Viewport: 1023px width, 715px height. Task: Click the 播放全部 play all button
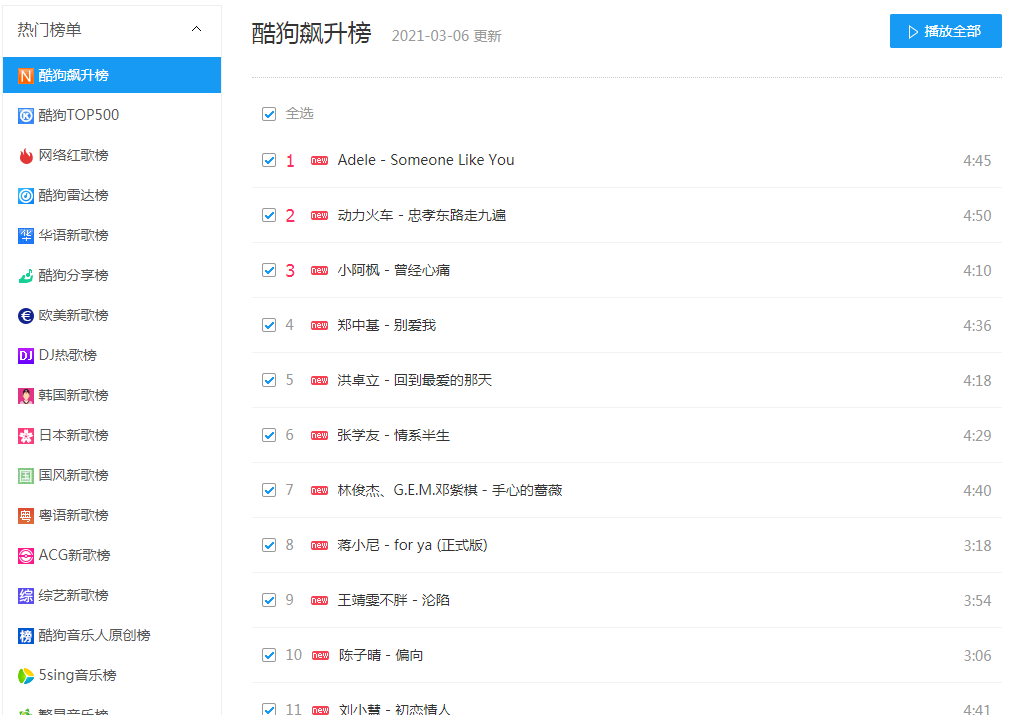coord(945,31)
